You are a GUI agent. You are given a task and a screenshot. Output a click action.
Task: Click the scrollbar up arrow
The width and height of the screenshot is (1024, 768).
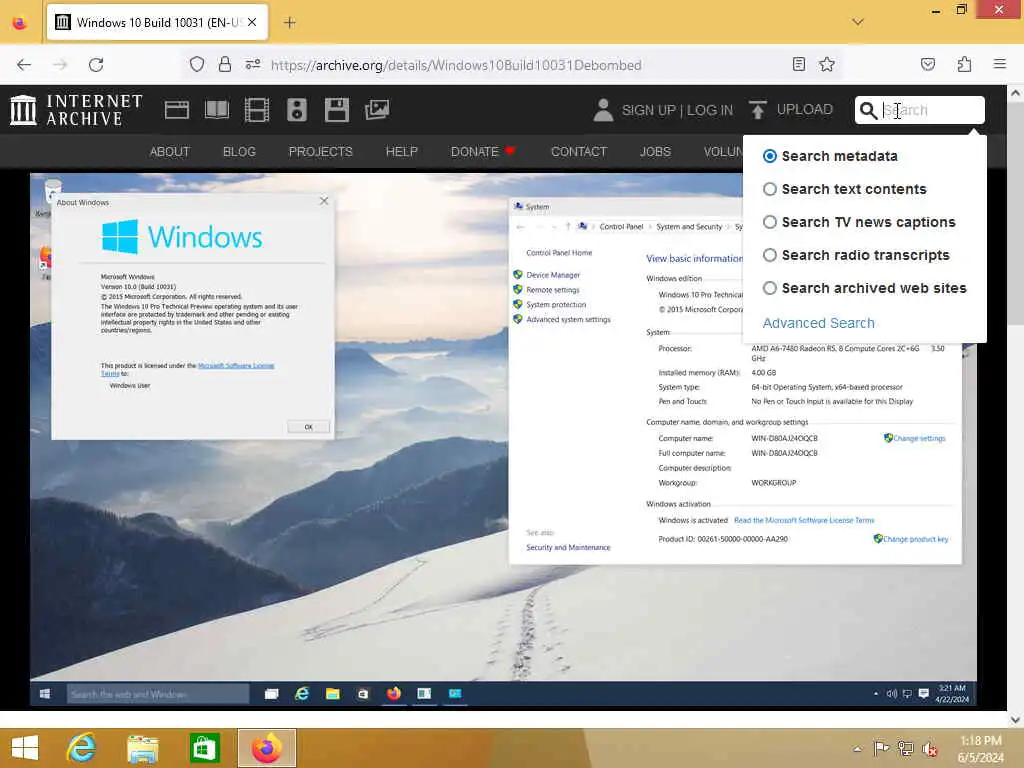[x=1016, y=93]
